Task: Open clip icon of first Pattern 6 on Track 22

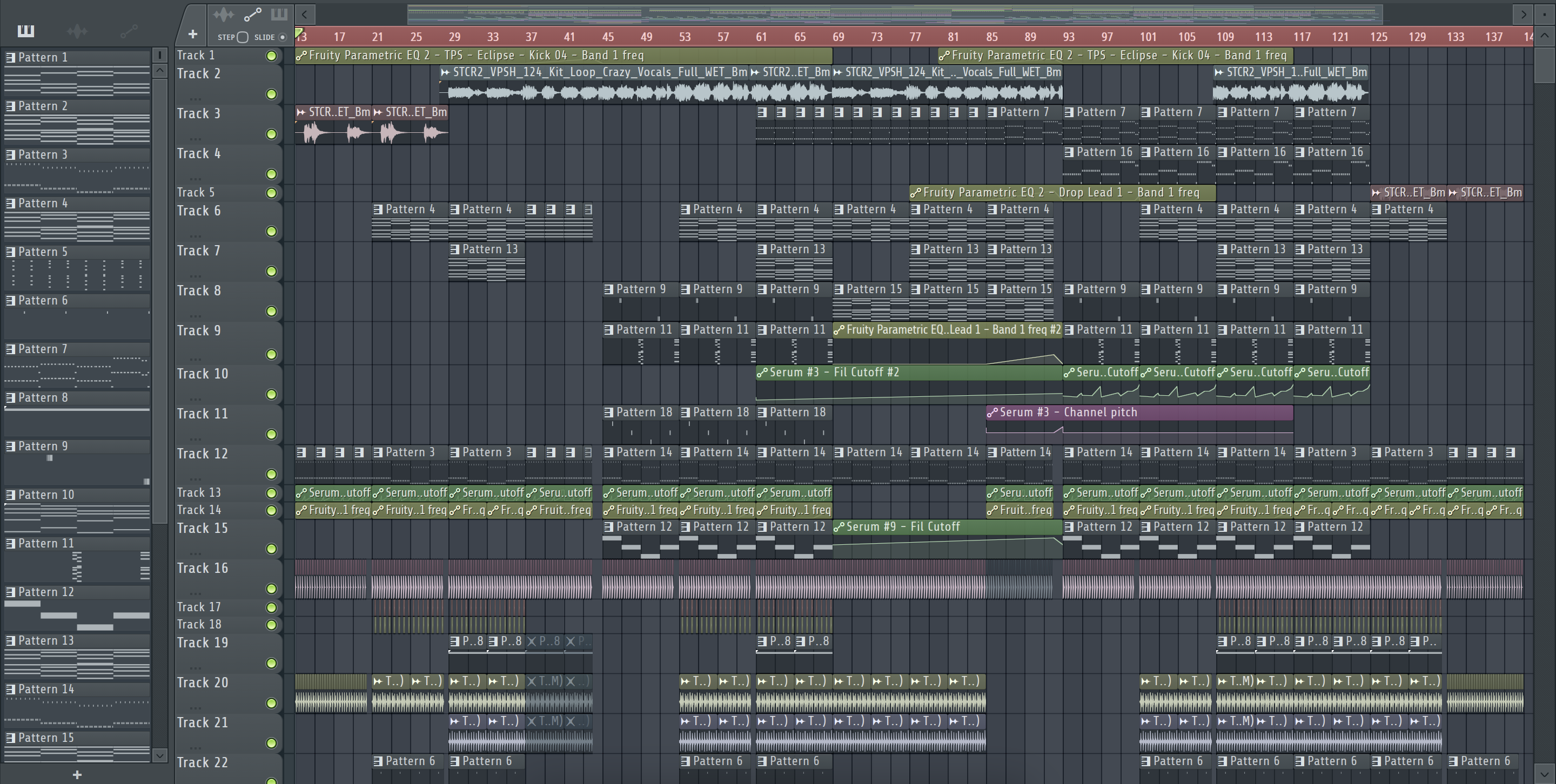Action: click(379, 762)
